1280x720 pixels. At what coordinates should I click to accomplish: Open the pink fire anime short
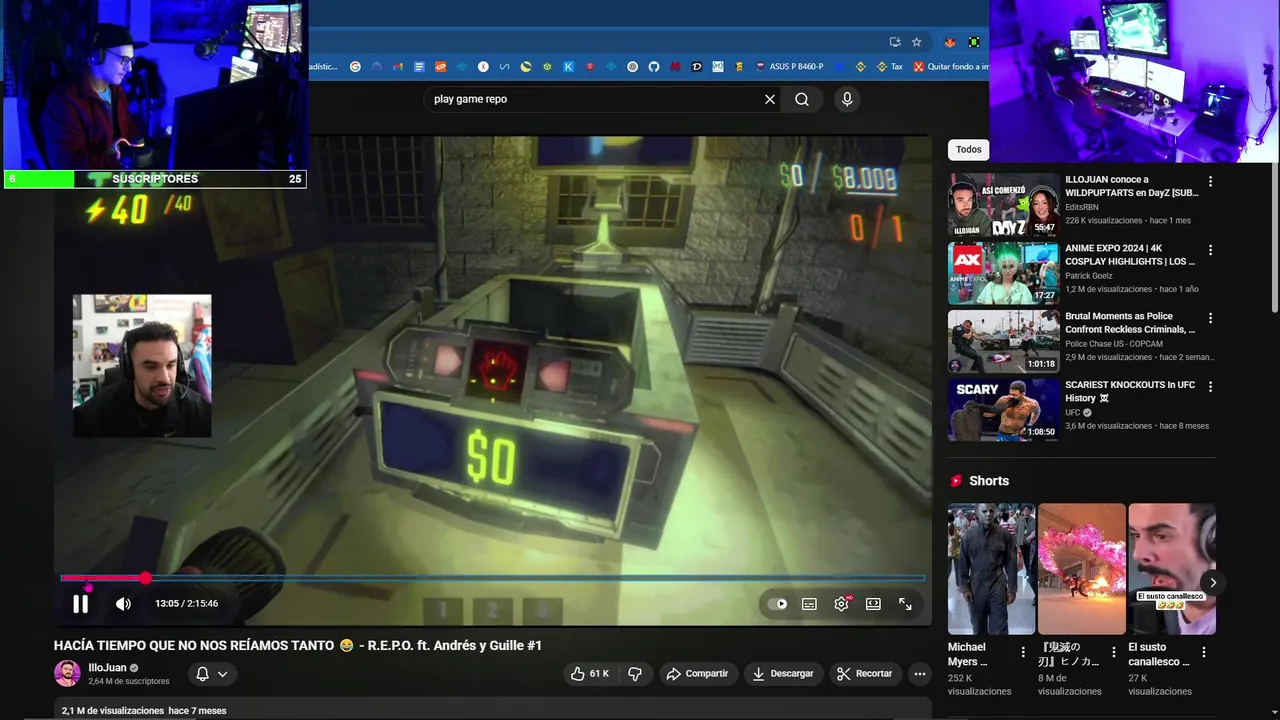1081,569
